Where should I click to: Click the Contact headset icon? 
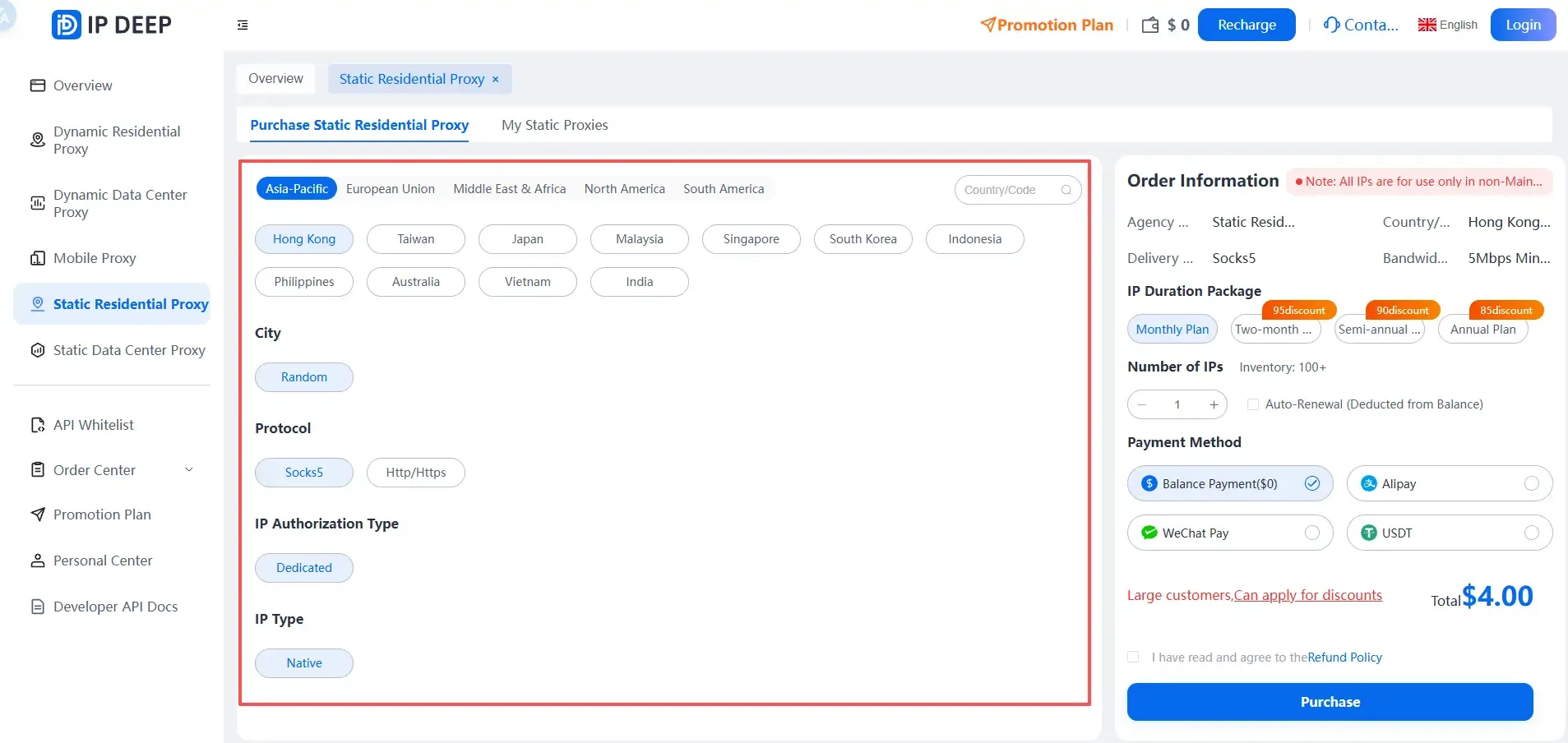(1331, 25)
